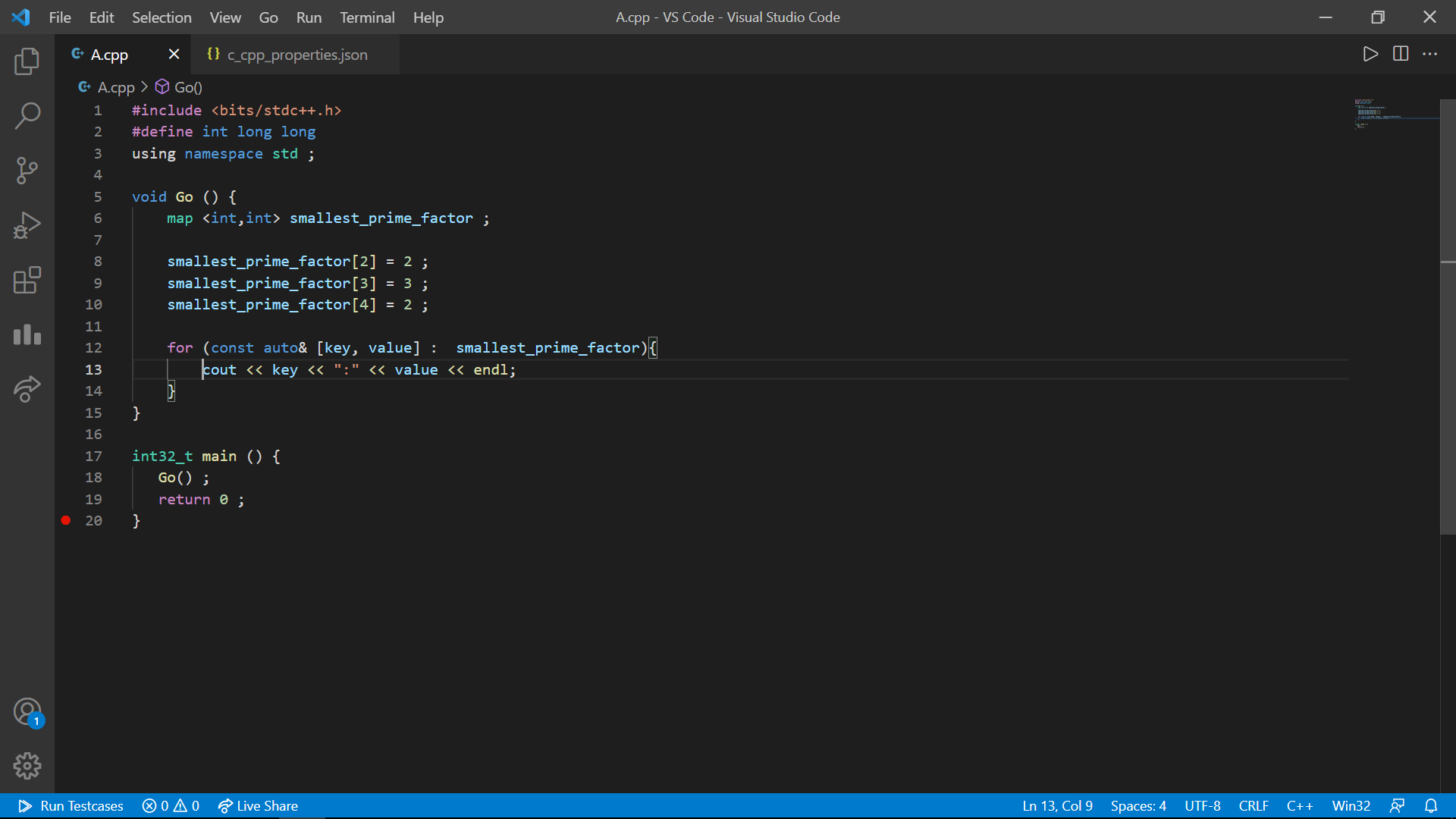Toggle the breakpoint on line 20
Image resolution: width=1456 pixels, height=819 pixels.
click(66, 520)
